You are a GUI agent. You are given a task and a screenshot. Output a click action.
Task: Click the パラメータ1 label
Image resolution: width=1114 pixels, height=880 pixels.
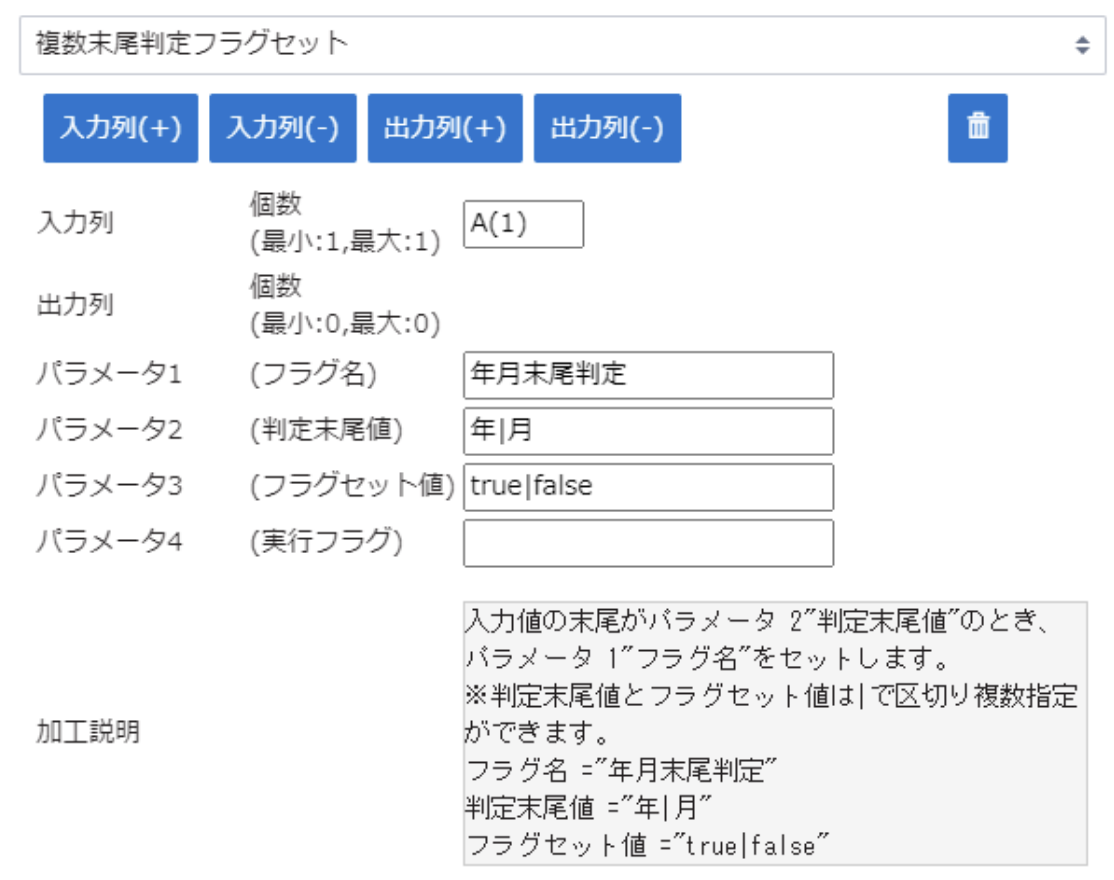[x=109, y=375]
